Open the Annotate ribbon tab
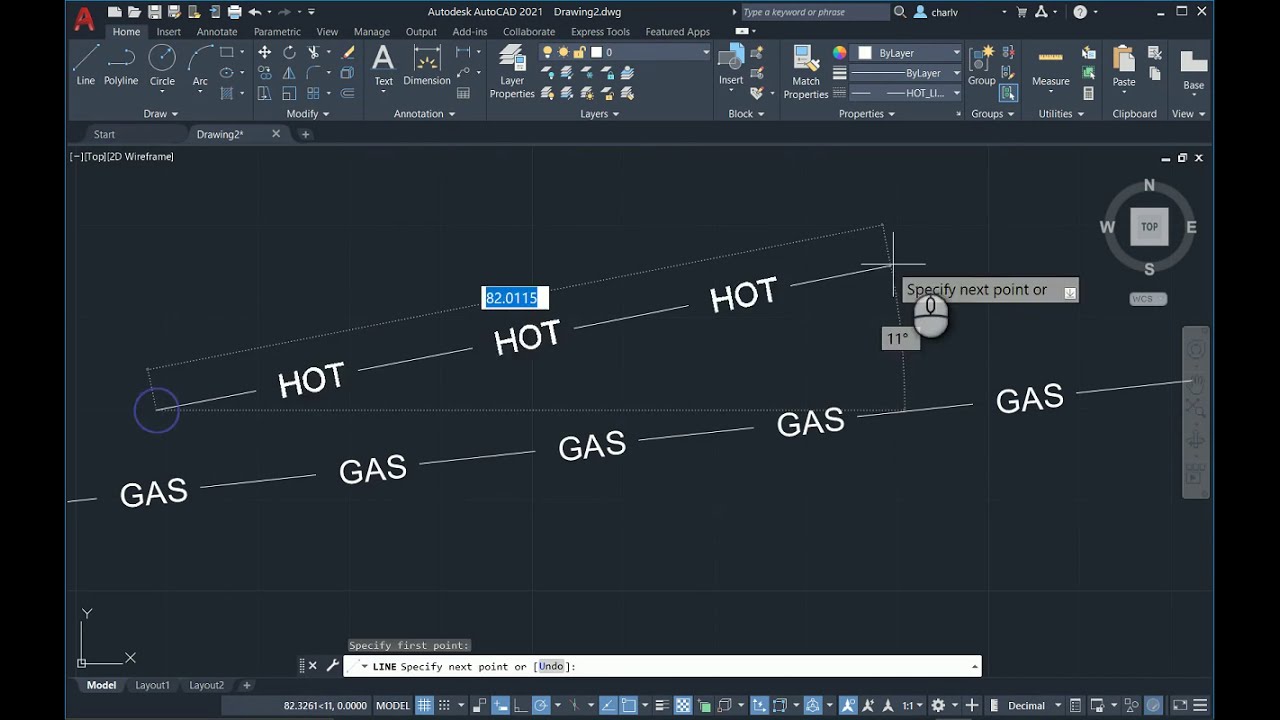The image size is (1280, 720). (217, 32)
